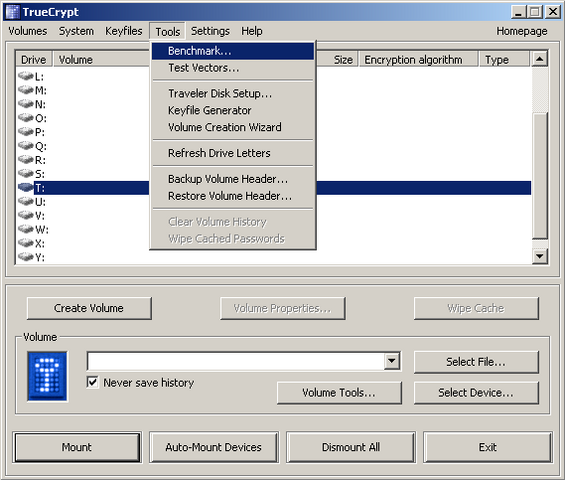Minimize the TrueCrypt window
Screen dimensions: 565x480
click(519, 12)
